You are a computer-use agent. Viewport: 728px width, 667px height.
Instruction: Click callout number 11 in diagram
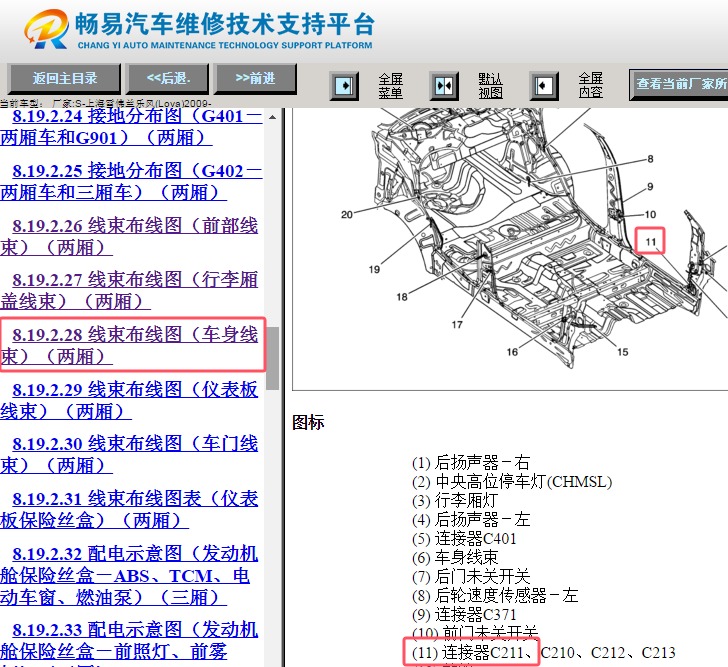click(x=650, y=242)
